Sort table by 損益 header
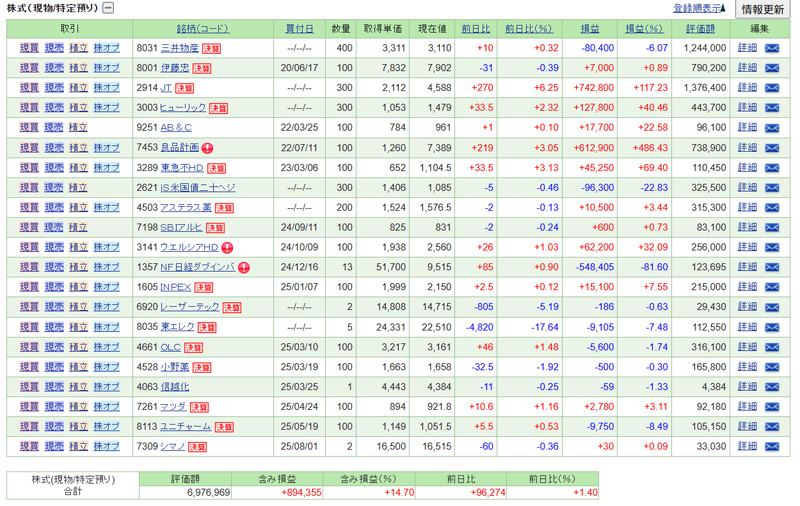Image resolution: width=800 pixels, height=506 pixels. pyautogui.click(x=590, y=29)
